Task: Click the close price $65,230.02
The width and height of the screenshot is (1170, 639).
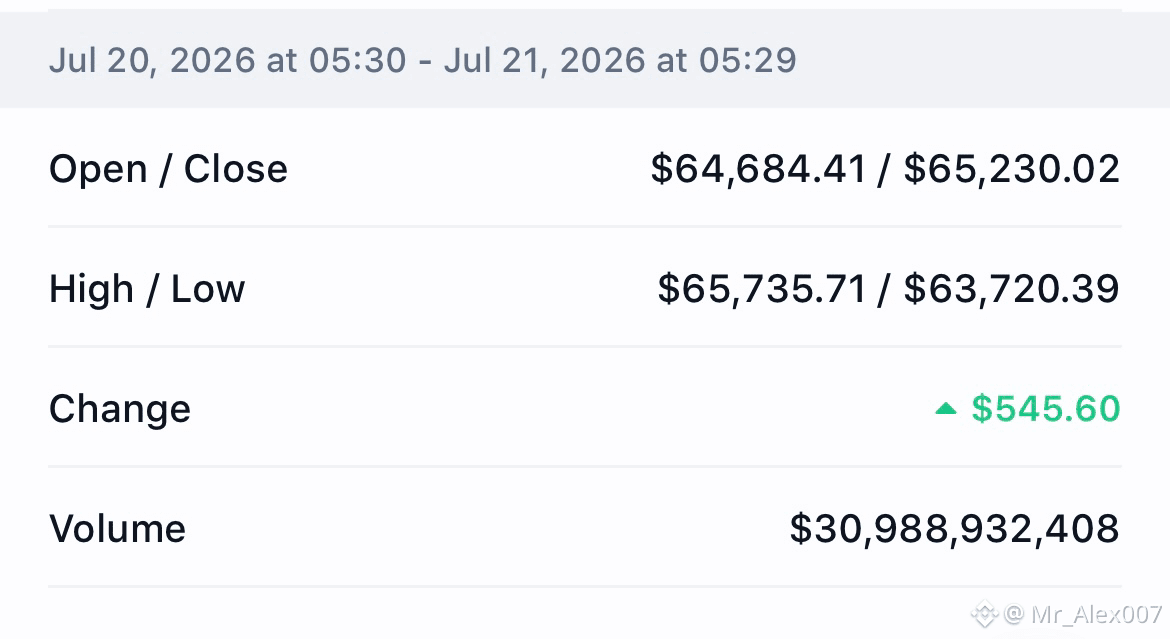Action: click(x=1012, y=169)
